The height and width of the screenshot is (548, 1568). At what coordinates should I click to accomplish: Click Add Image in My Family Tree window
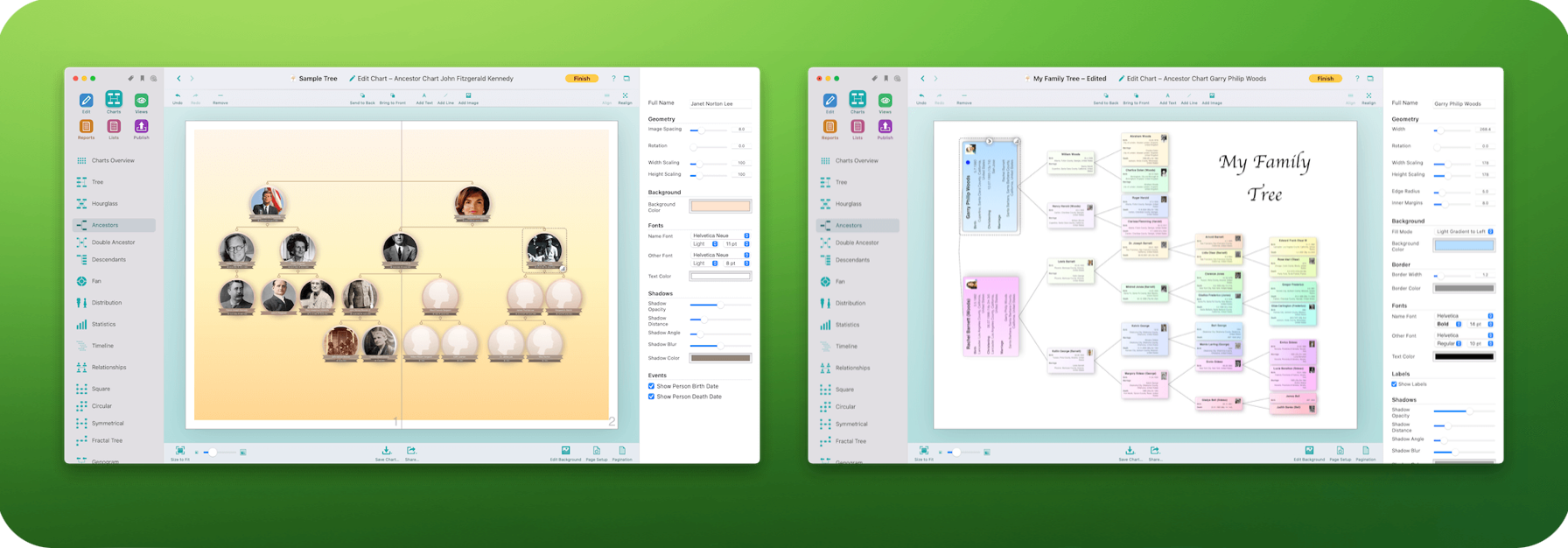coord(1212,98)
